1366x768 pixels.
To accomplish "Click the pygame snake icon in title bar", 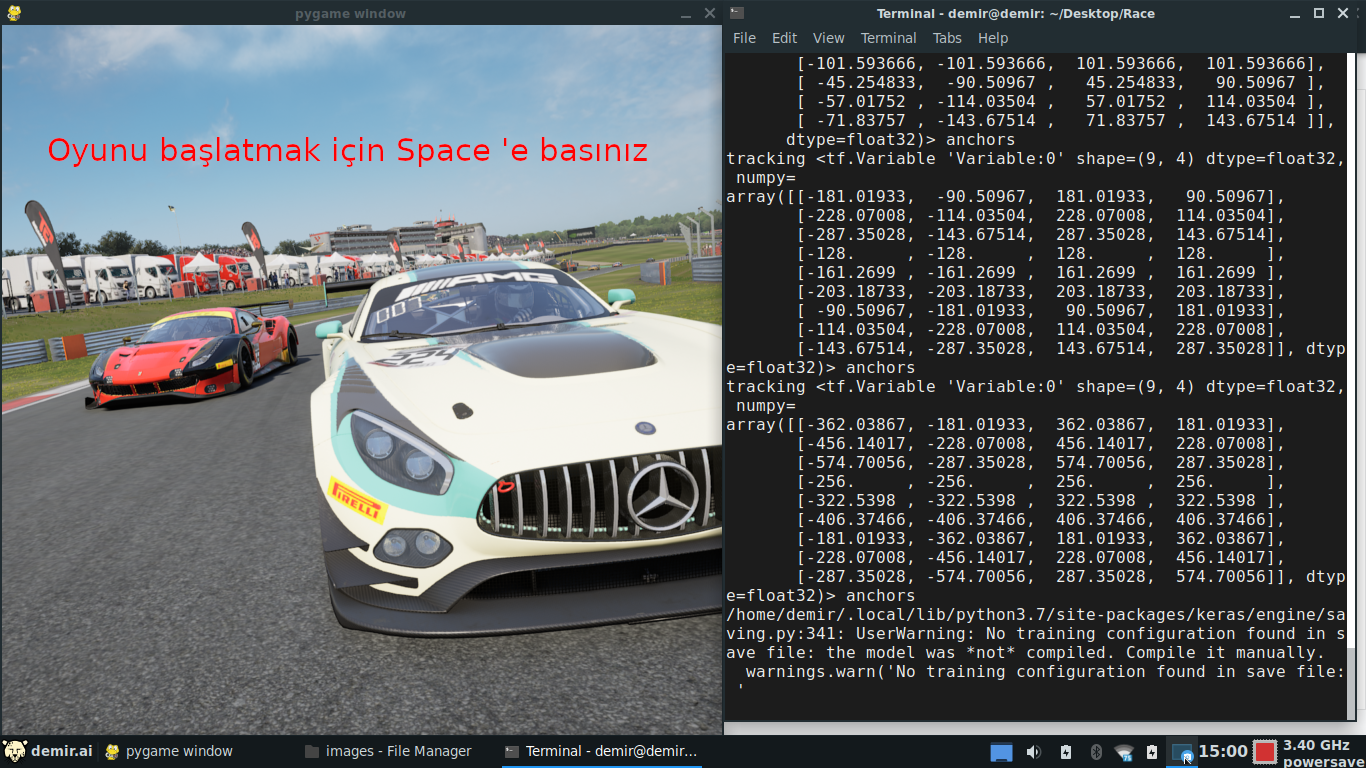I will tap(12, 13).
